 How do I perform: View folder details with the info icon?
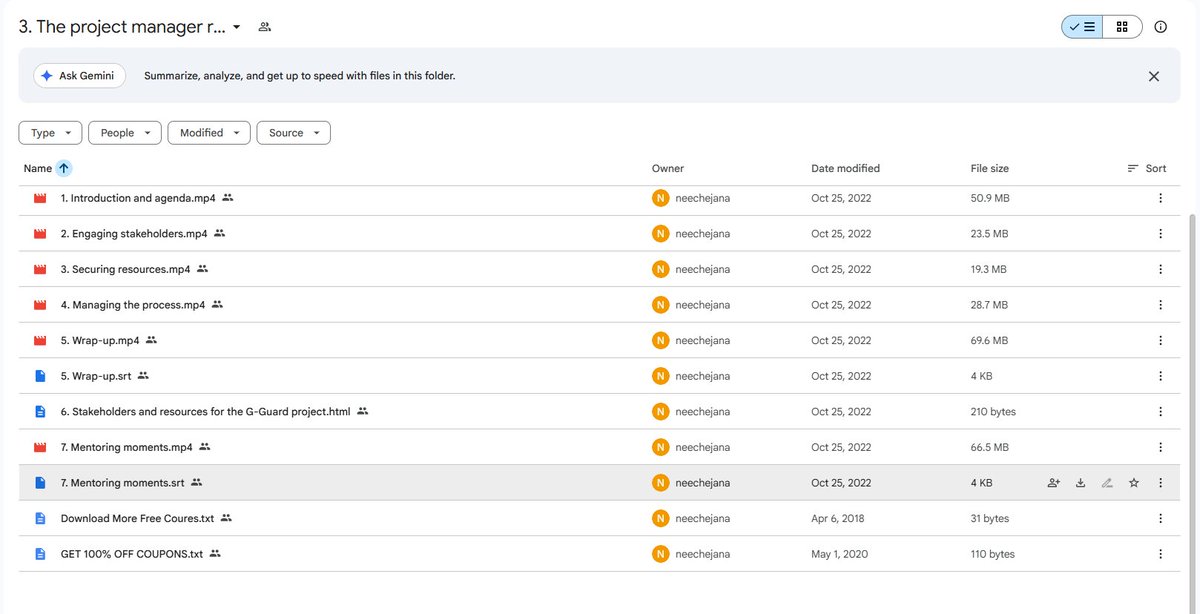point(1160,27)
